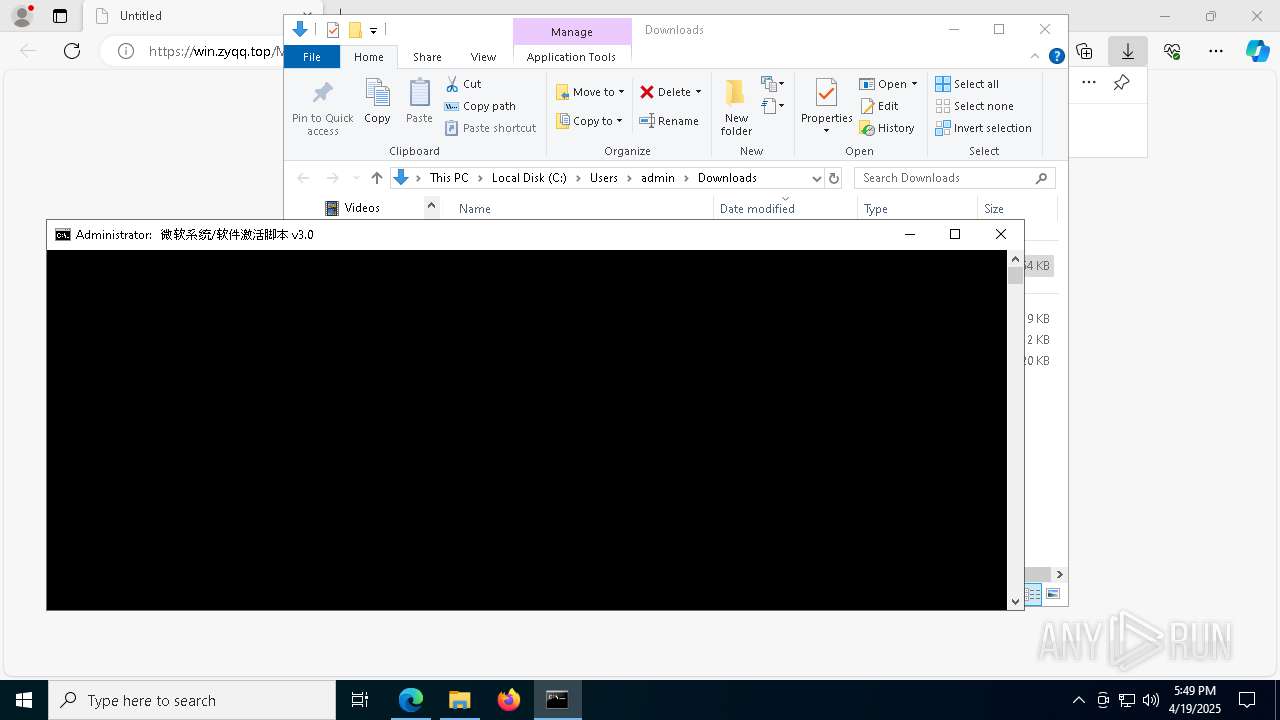Open Edge Settings and more menu
The image size is (1280, 720).
click(1216, 51)
